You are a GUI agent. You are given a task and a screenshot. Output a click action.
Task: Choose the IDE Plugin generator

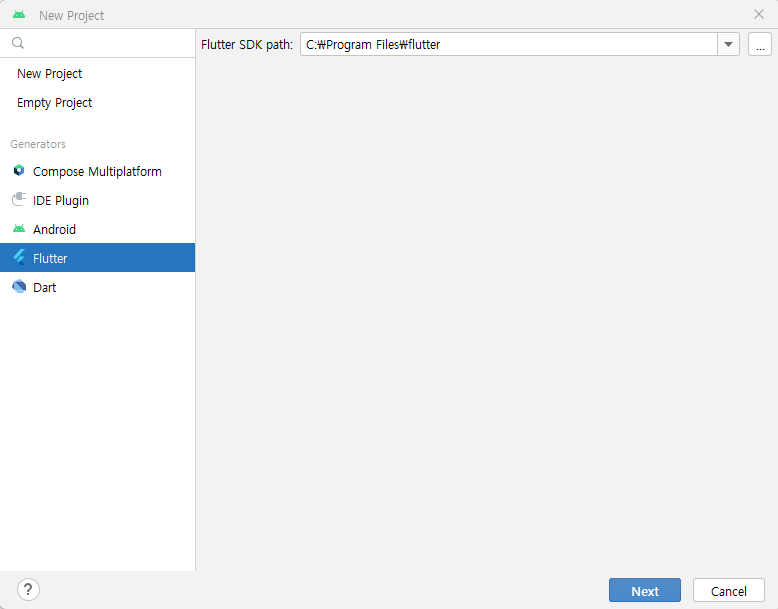[97, 200]
